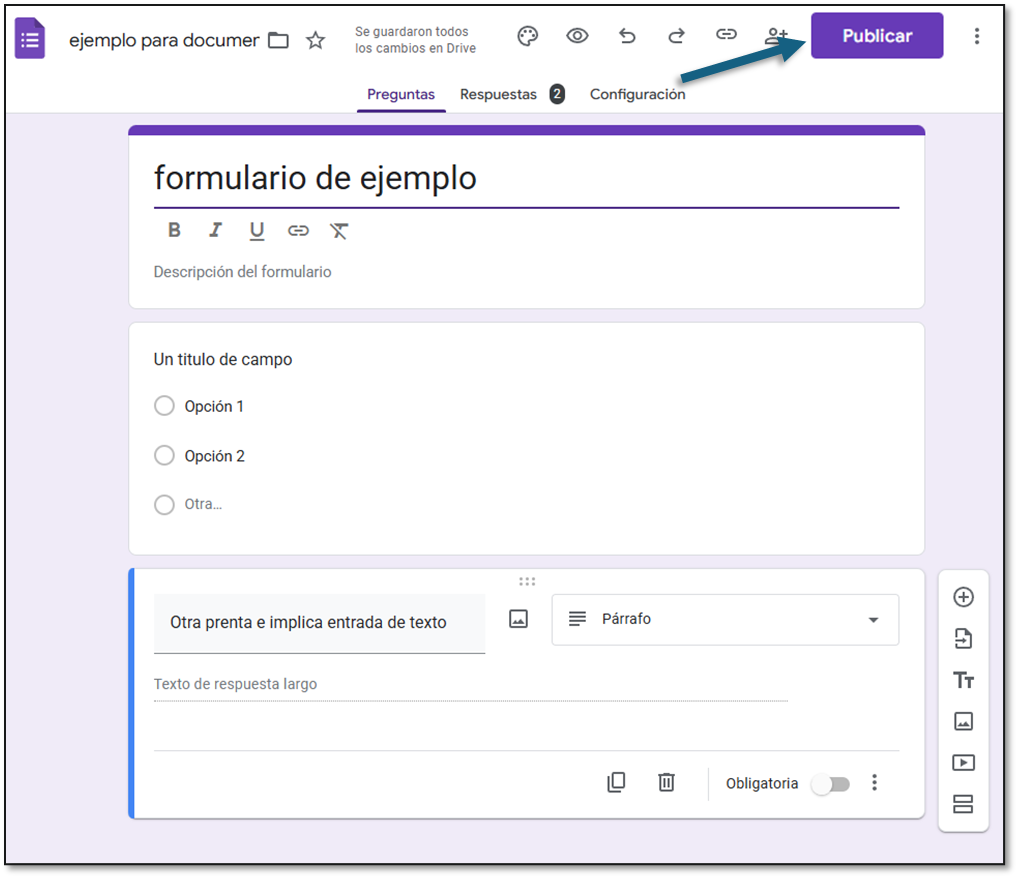Open the Configuración tab
The image size is (1018, 878).
click(x=637, y=95)
